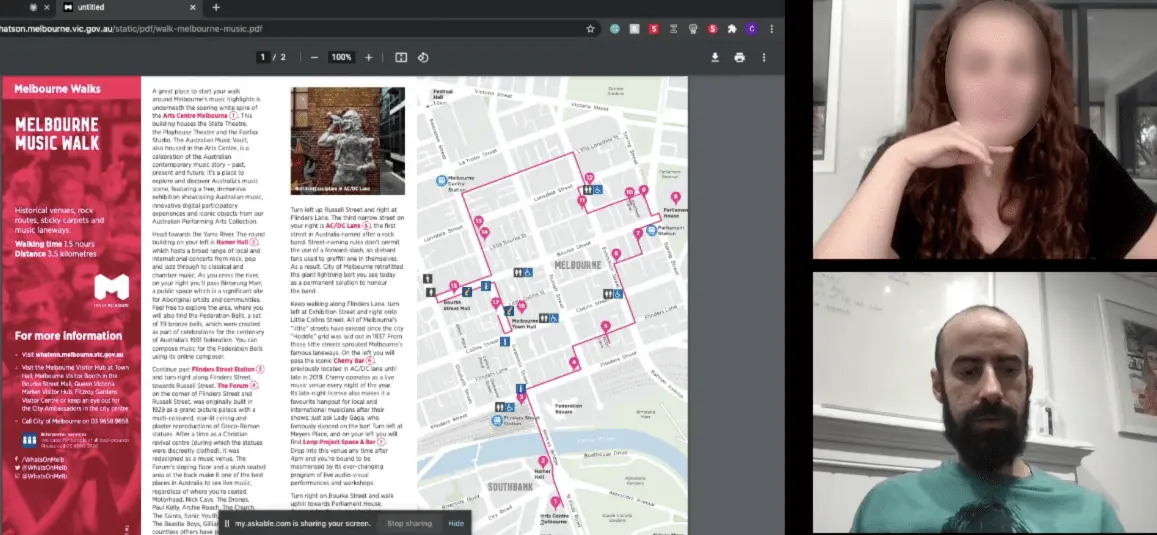This screenshot has width=1157, height=535.
Task: Zoom in the PDF with plus button
Action: pyautogui.click(x=368, y=57)
